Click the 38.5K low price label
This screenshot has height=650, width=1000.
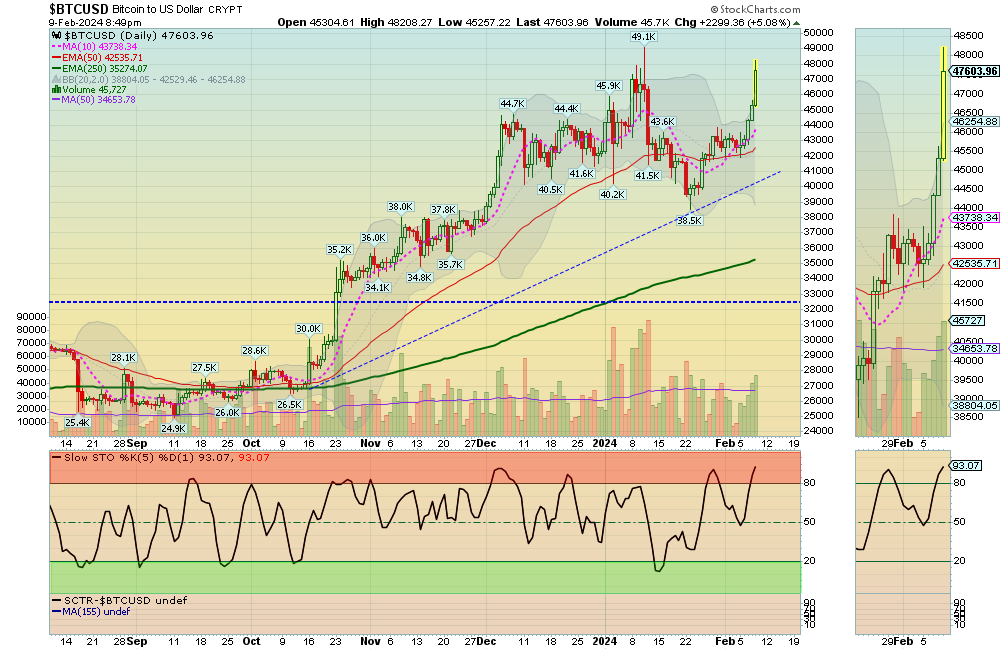(x=689, y=221)
